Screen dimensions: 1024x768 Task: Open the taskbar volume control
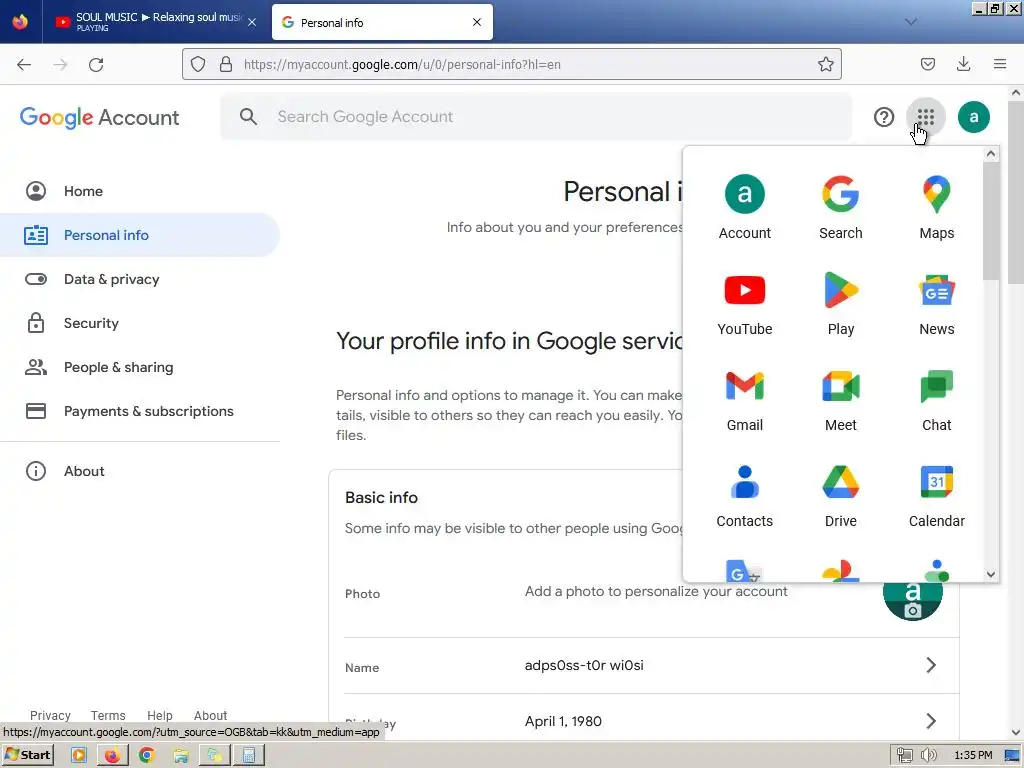[928, 755]
